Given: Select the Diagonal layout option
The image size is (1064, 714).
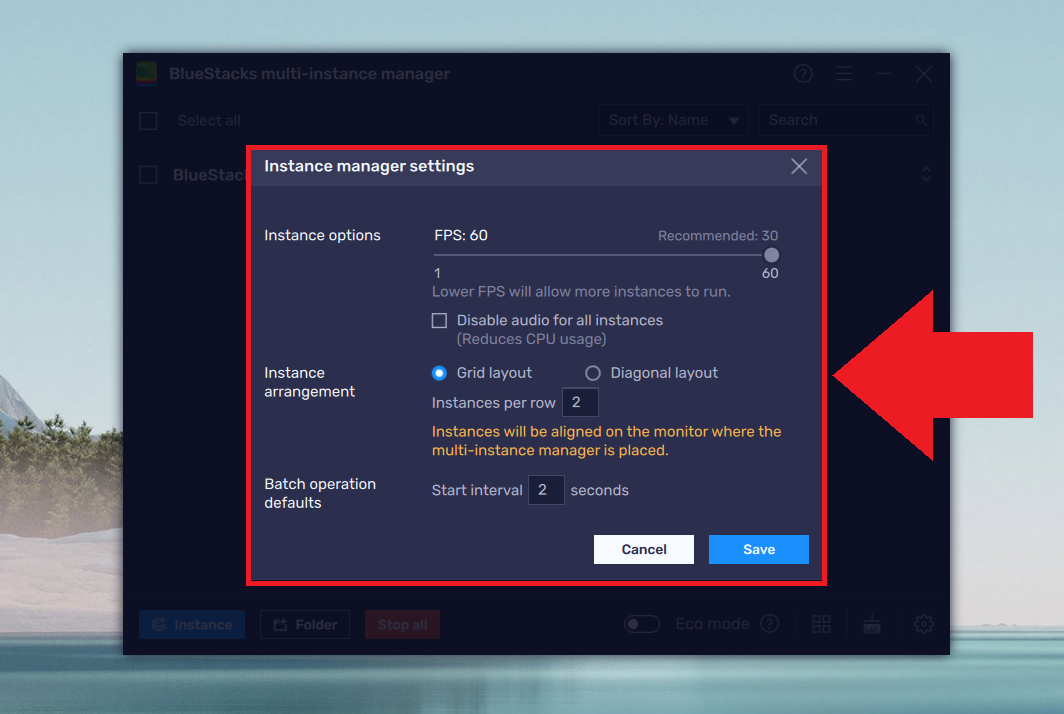Looking at the screenshot, I should click(x=591, y=372).
